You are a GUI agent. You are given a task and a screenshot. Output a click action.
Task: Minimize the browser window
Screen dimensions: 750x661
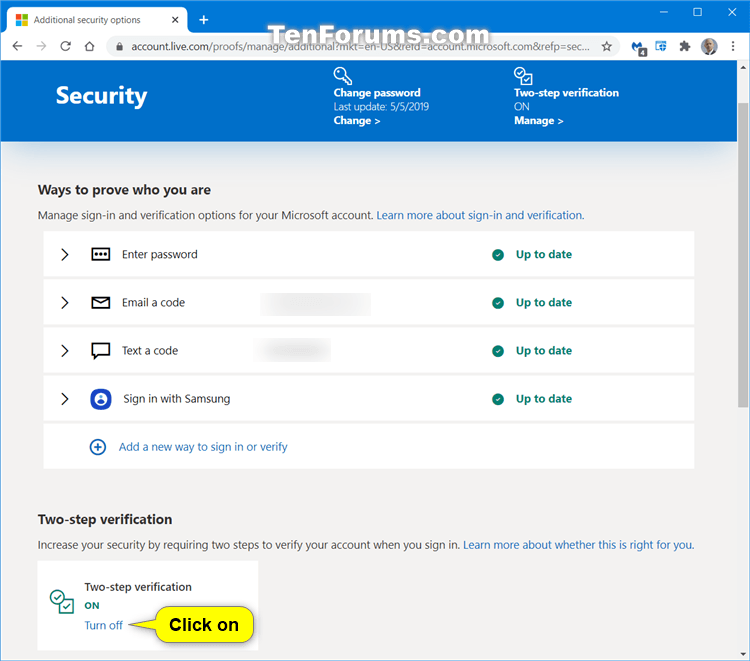pyautogui.click(x=664, y=12)
